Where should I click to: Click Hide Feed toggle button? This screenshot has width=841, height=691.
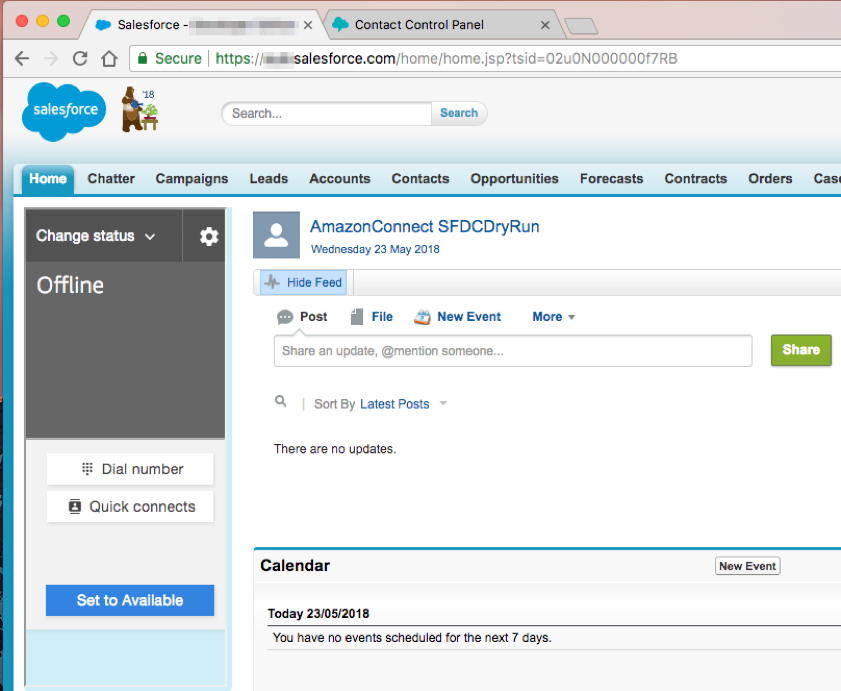pyautogui.click(x=304, y=282)
